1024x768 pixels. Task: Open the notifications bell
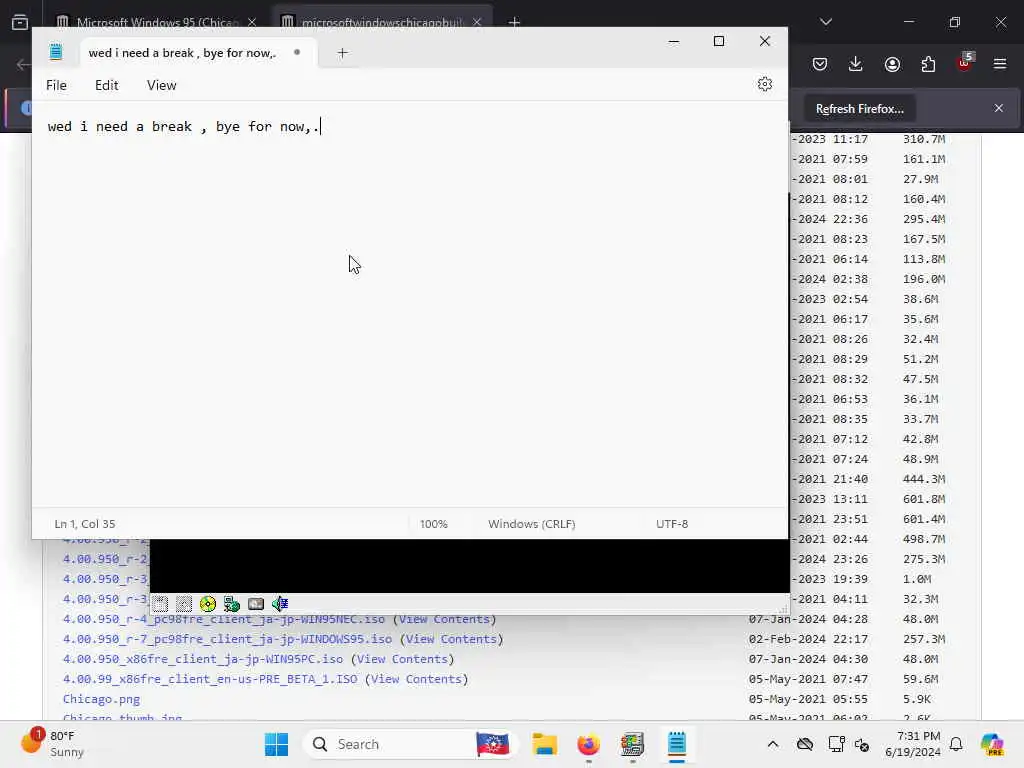[956, 744]
